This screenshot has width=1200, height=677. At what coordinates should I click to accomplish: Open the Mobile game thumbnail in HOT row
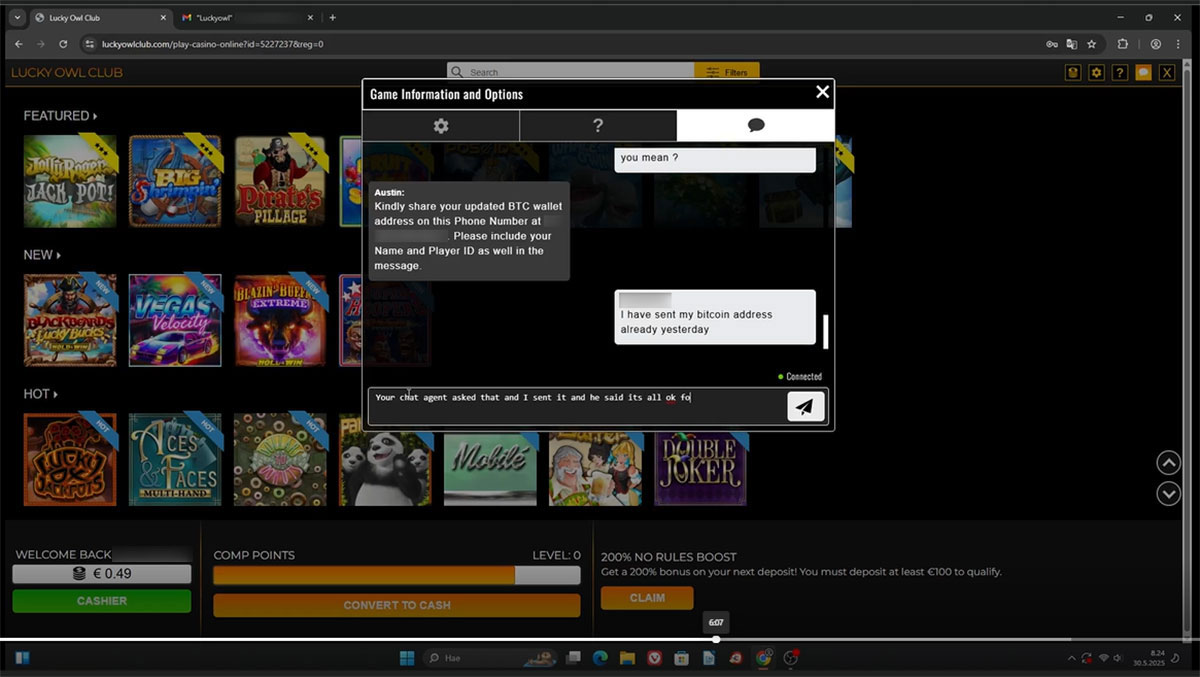tap(491, 468)
